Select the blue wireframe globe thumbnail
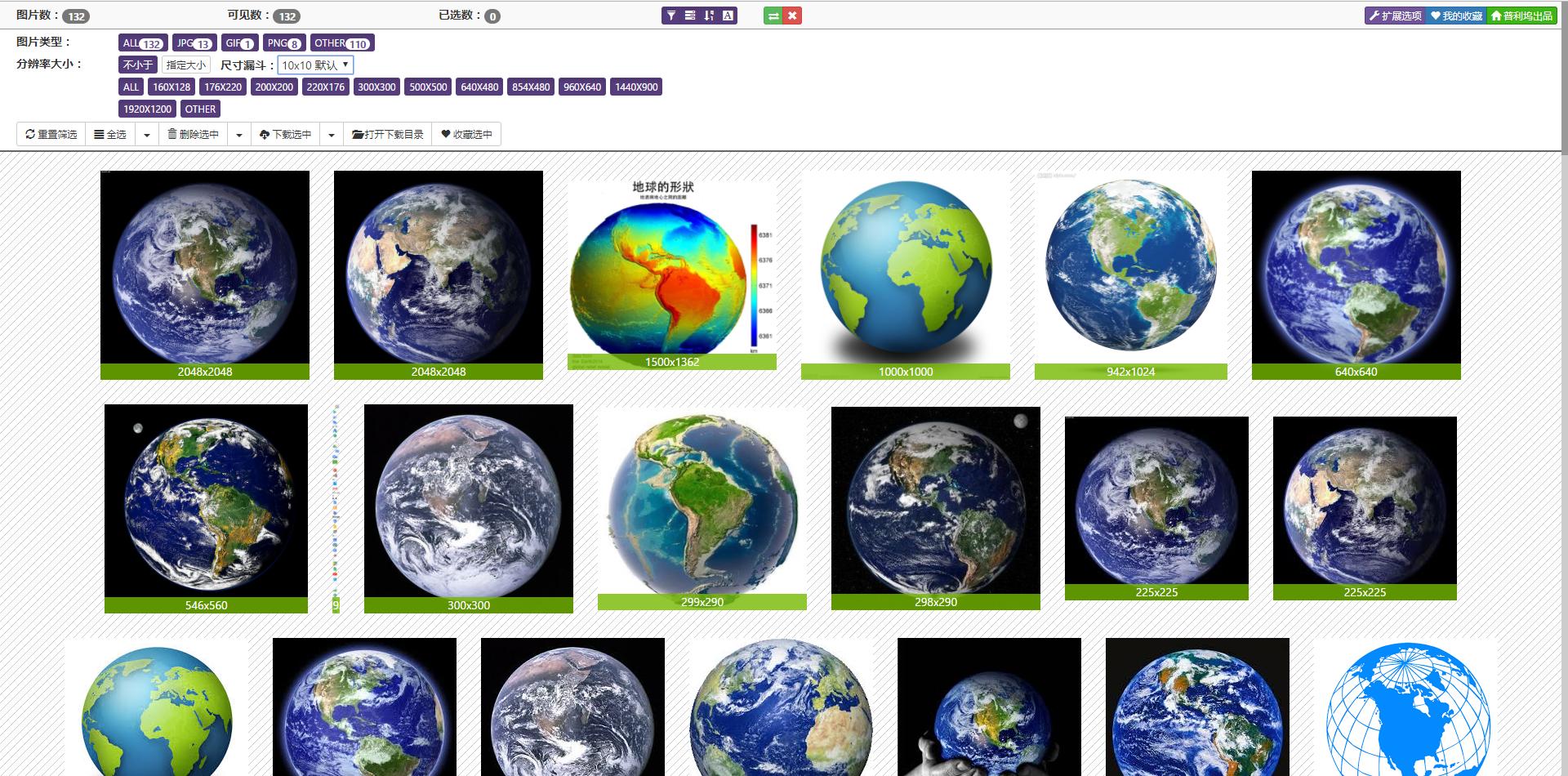1568x776 pixels. (x=1405, y=707)
